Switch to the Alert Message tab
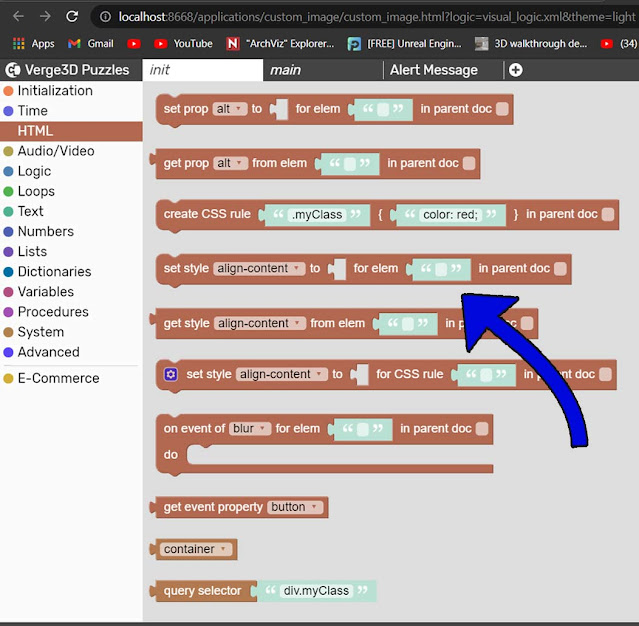Screen dimensions: 639x626 pos(443,70)
